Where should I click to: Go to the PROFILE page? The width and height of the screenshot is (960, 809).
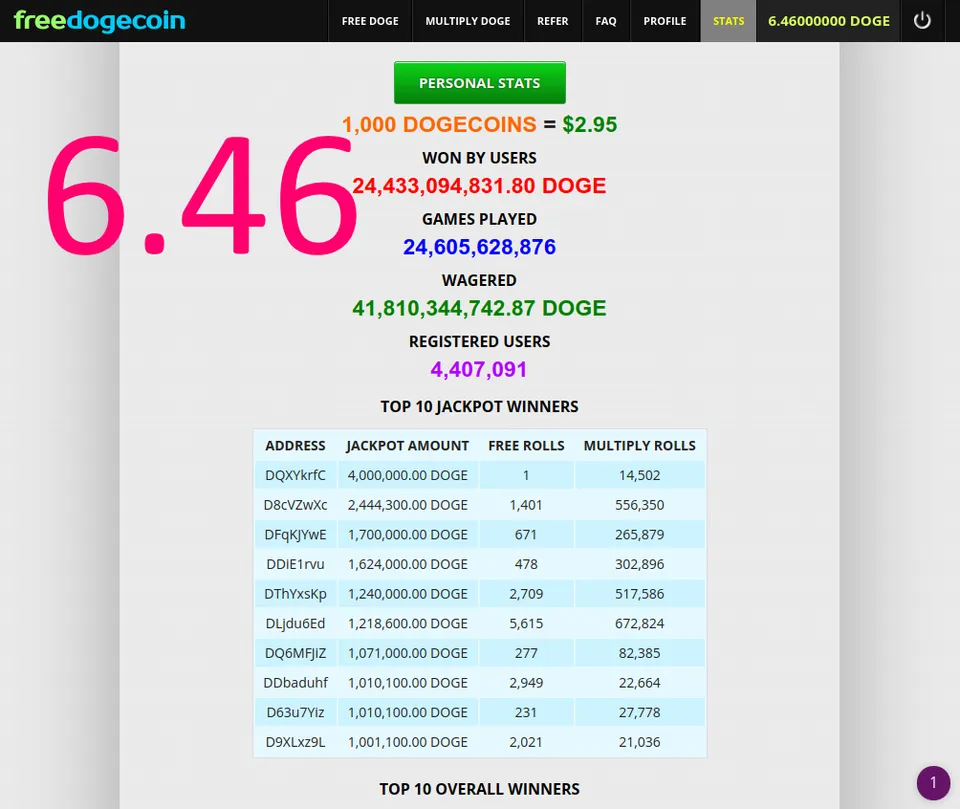click(x=665, y=21)
